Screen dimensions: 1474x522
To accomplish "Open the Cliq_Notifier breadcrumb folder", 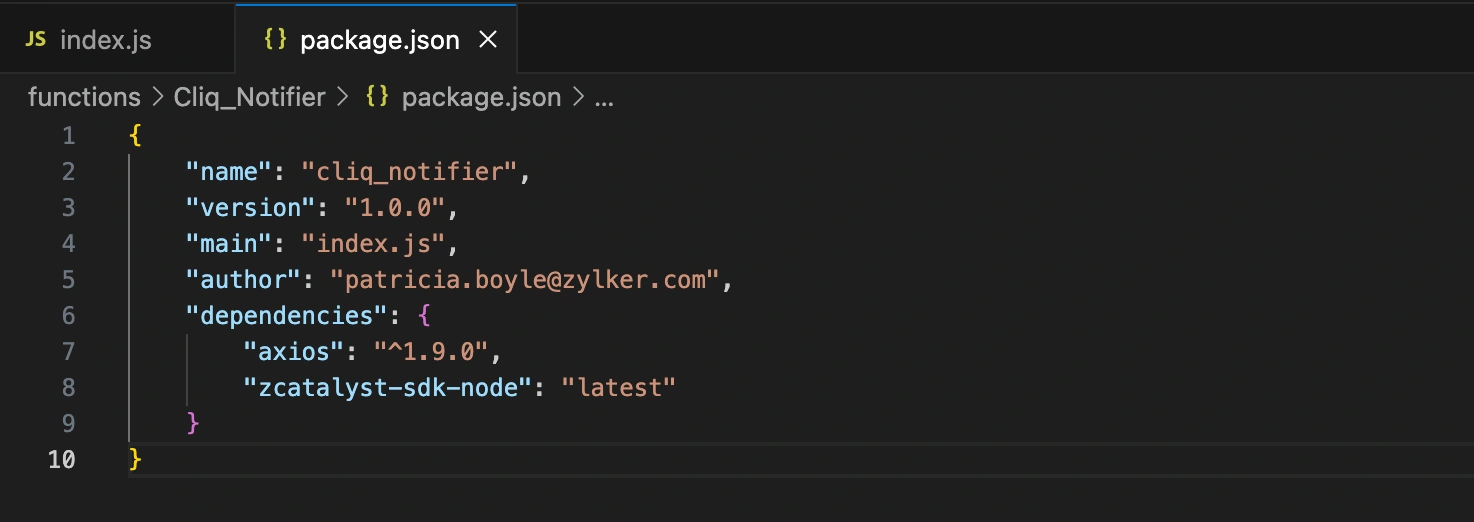I will (249, 97).
